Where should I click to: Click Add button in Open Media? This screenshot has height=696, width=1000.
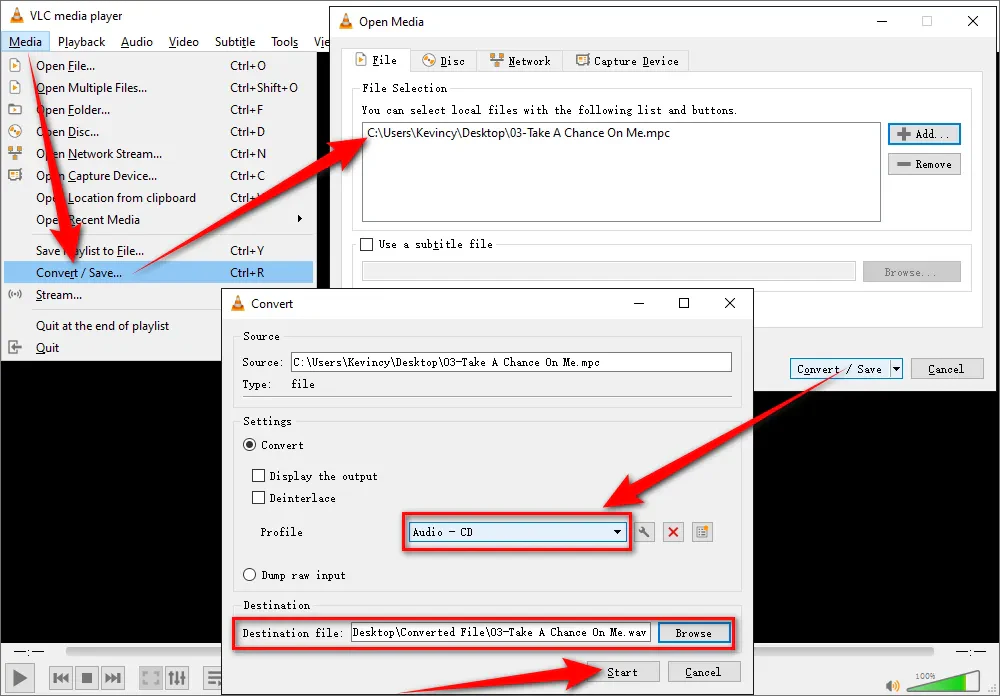(x=924, y=134)
